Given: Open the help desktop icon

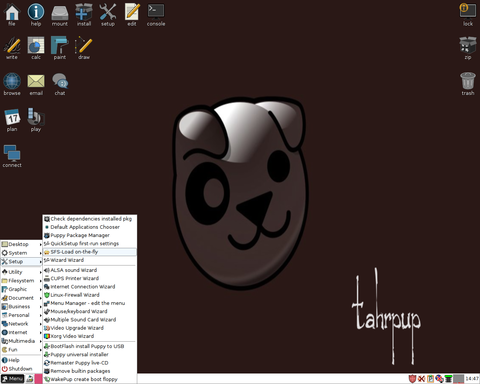Looking at the screenshot, I should click(36, 14).
